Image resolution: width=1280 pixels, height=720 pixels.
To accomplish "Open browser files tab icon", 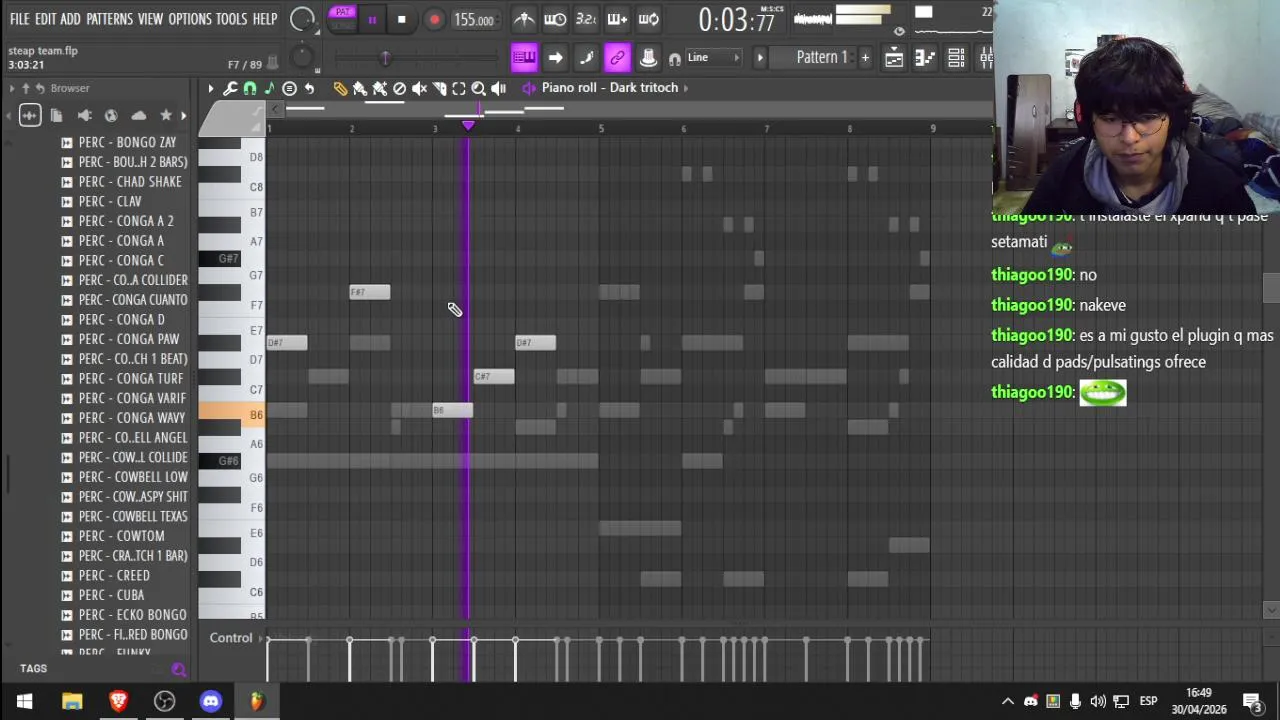I will point(56,116).
